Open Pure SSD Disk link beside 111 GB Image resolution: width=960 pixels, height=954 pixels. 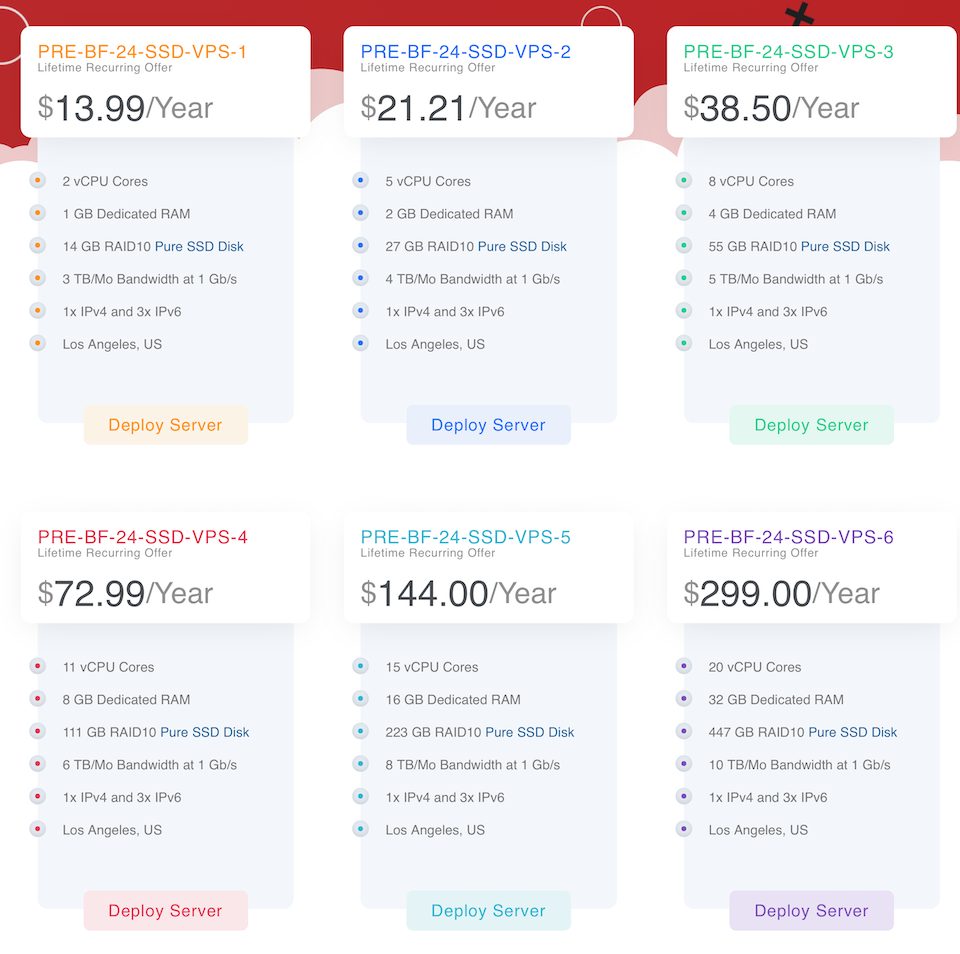pos(204,732)
